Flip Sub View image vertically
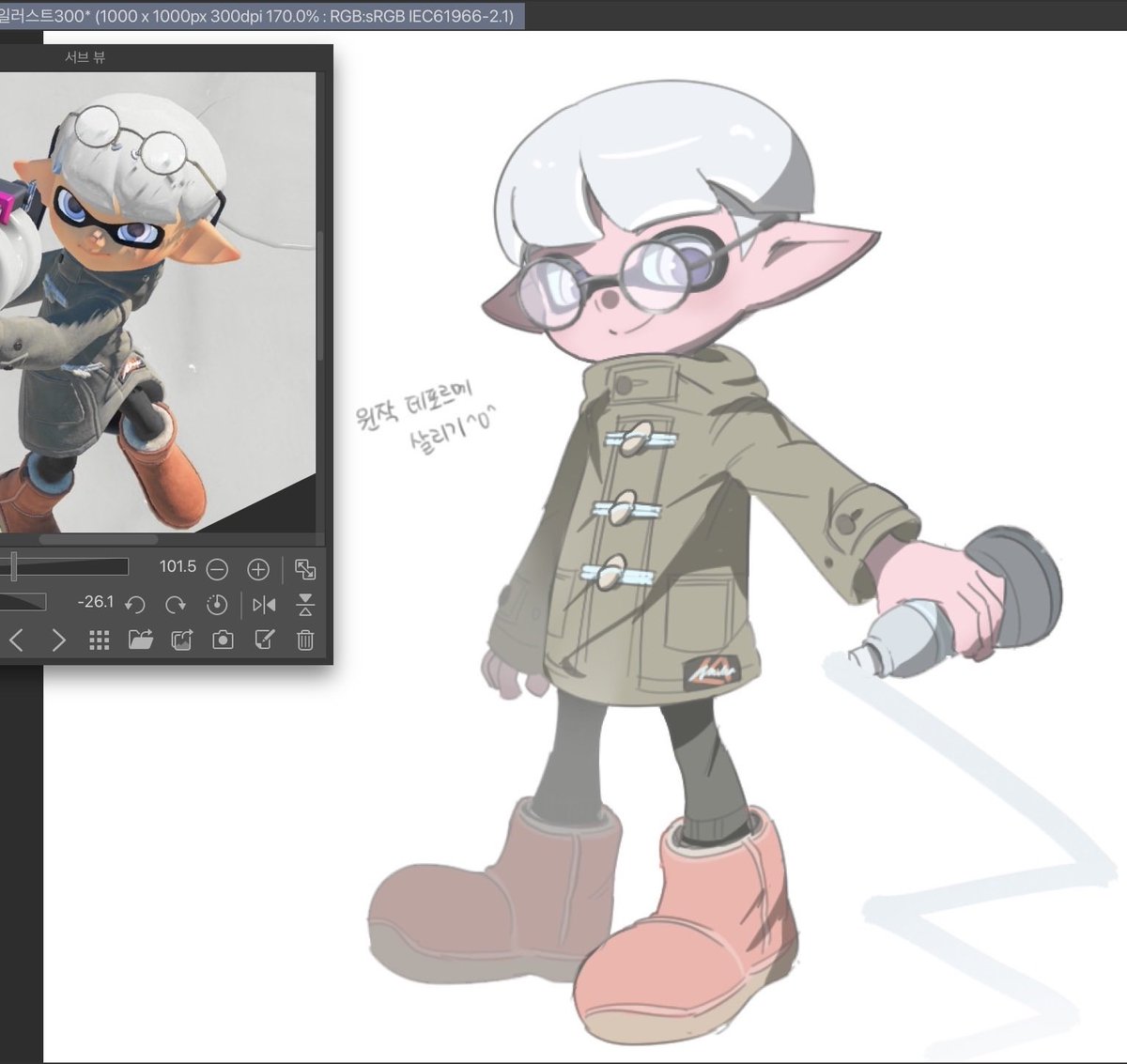 305,605
